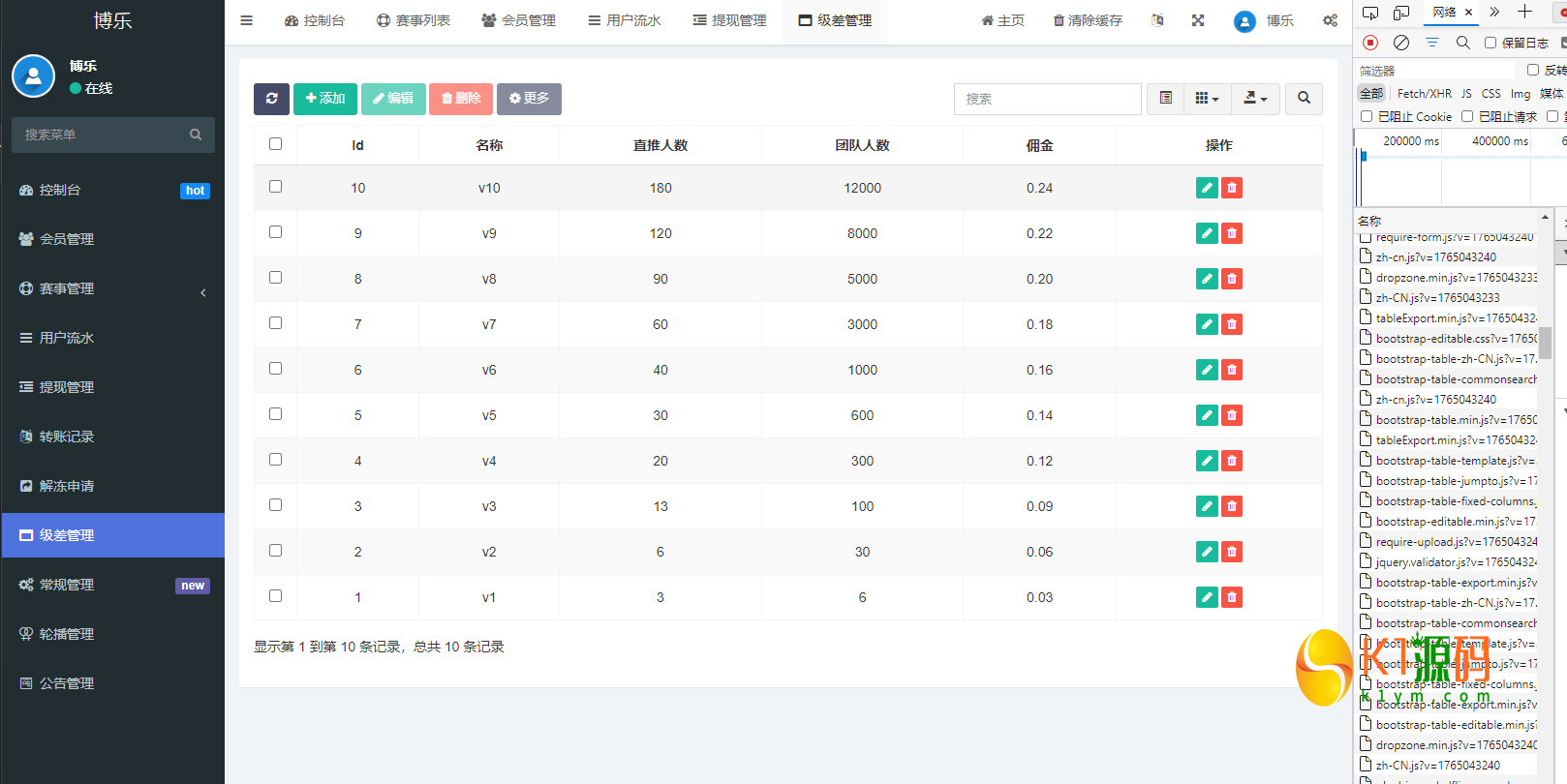Open the 博乐 user dropdown in header
1567x784 pixels.
pyautogui.click(x=1264, y=20)
